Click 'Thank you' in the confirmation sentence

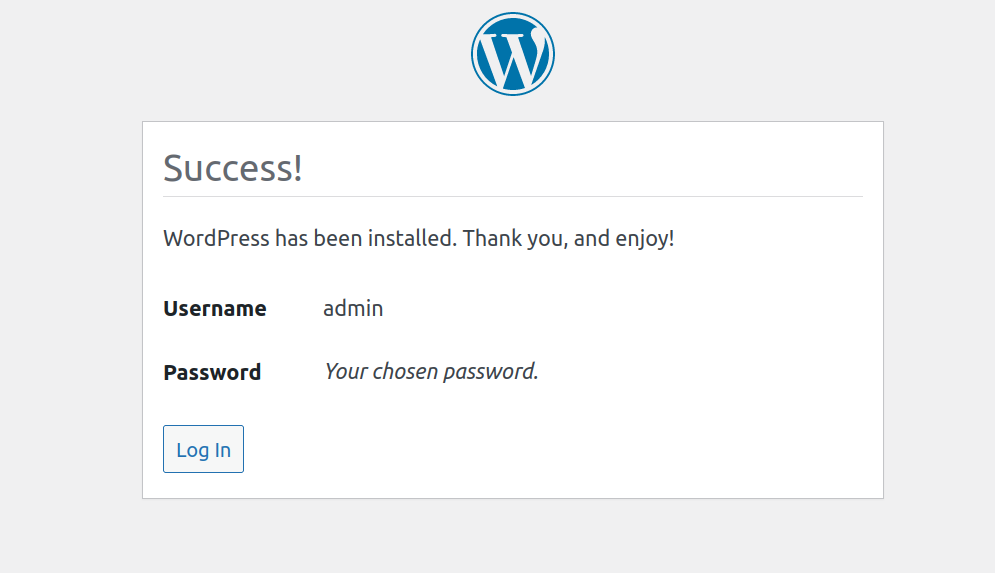click(x=512, y=239)
